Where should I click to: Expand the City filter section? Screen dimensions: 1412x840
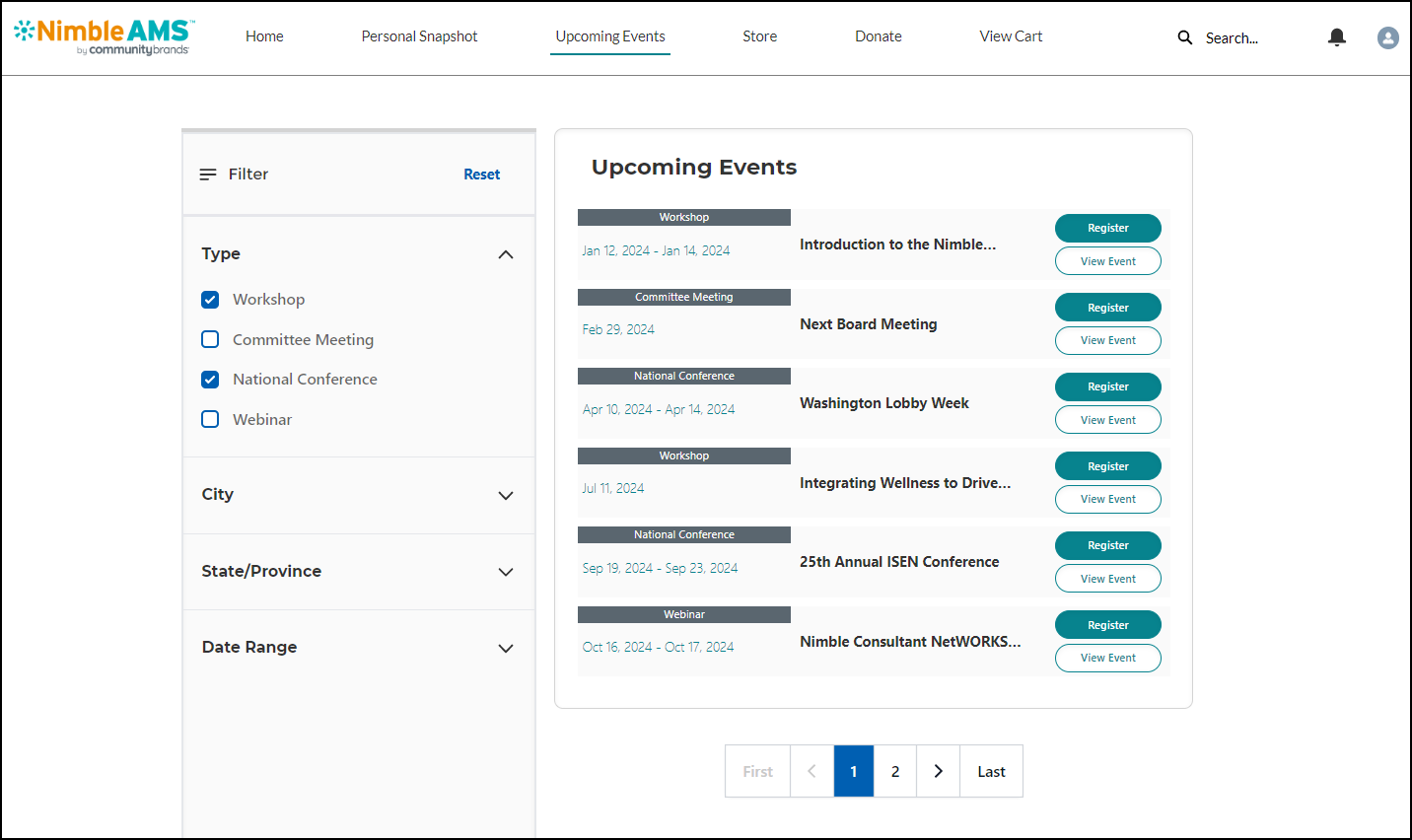pos(506,495)
